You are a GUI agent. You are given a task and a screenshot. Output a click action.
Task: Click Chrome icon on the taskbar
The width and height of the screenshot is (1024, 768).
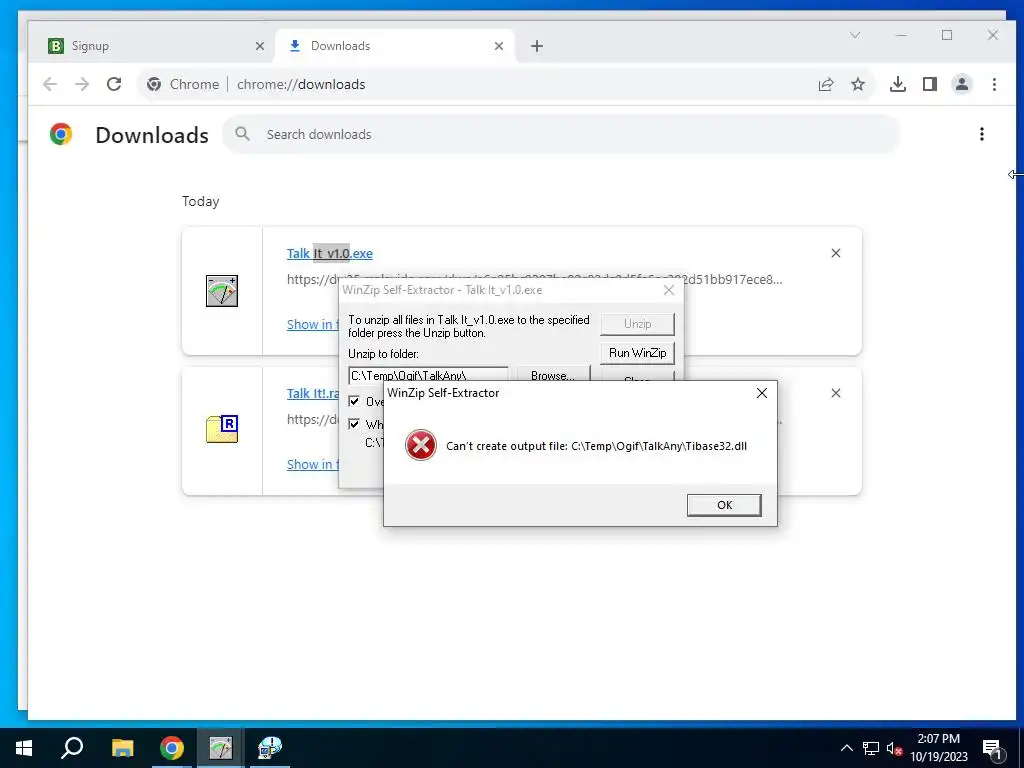point(172,748)
